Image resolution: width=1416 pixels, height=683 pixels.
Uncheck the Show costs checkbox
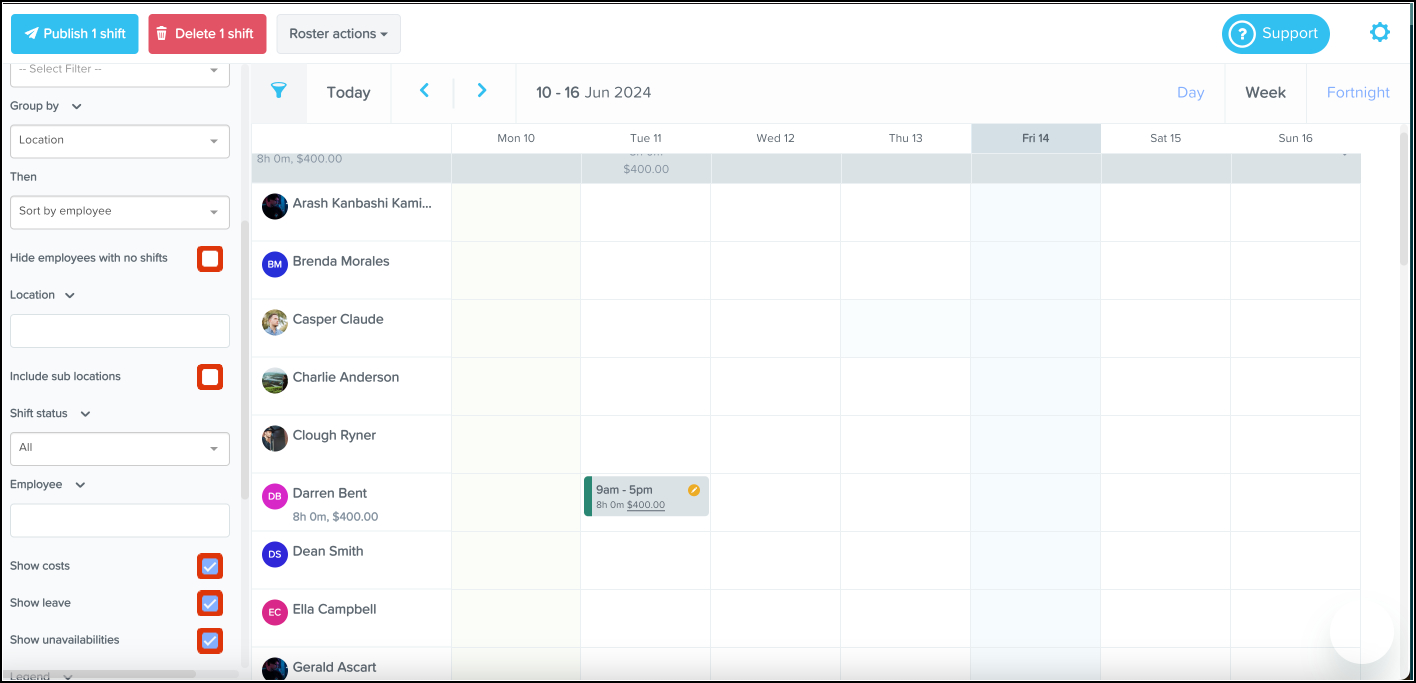pos(210,567)
